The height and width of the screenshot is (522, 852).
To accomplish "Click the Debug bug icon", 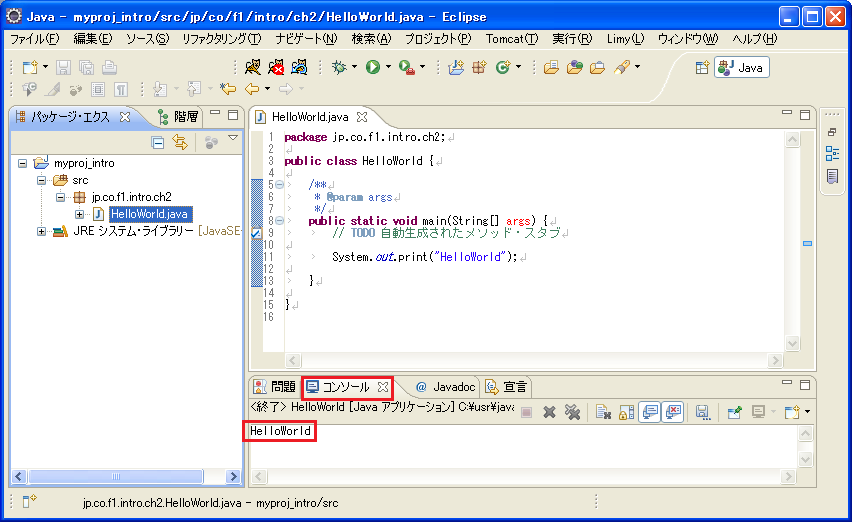I will pos(340,67).
